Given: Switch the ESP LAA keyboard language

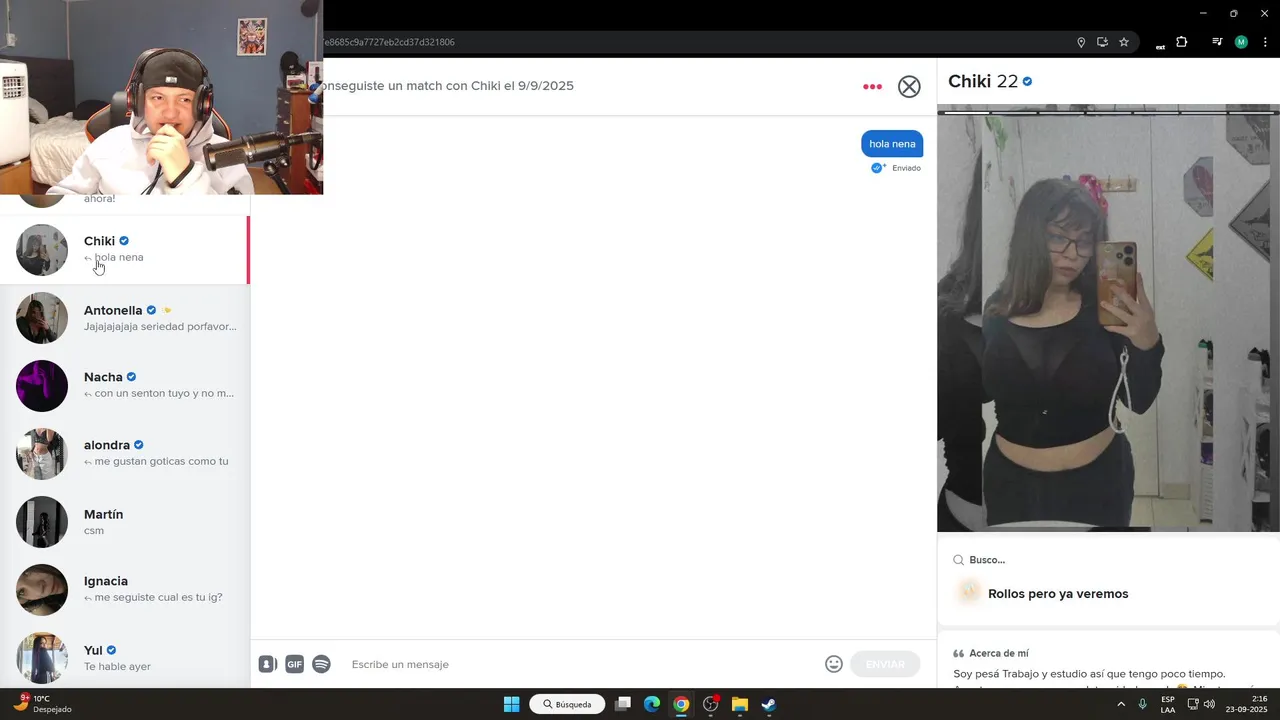Looking at the screenshot, I should [1168, 704].
